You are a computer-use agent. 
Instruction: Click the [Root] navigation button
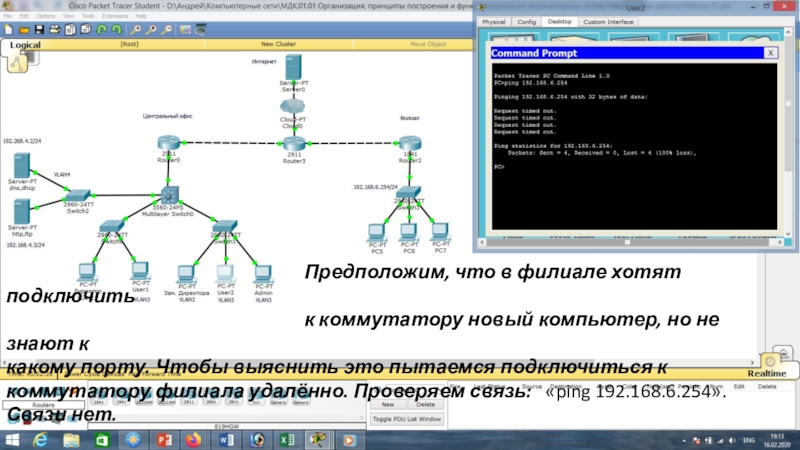pyautogui.click(x=129, y=44)
